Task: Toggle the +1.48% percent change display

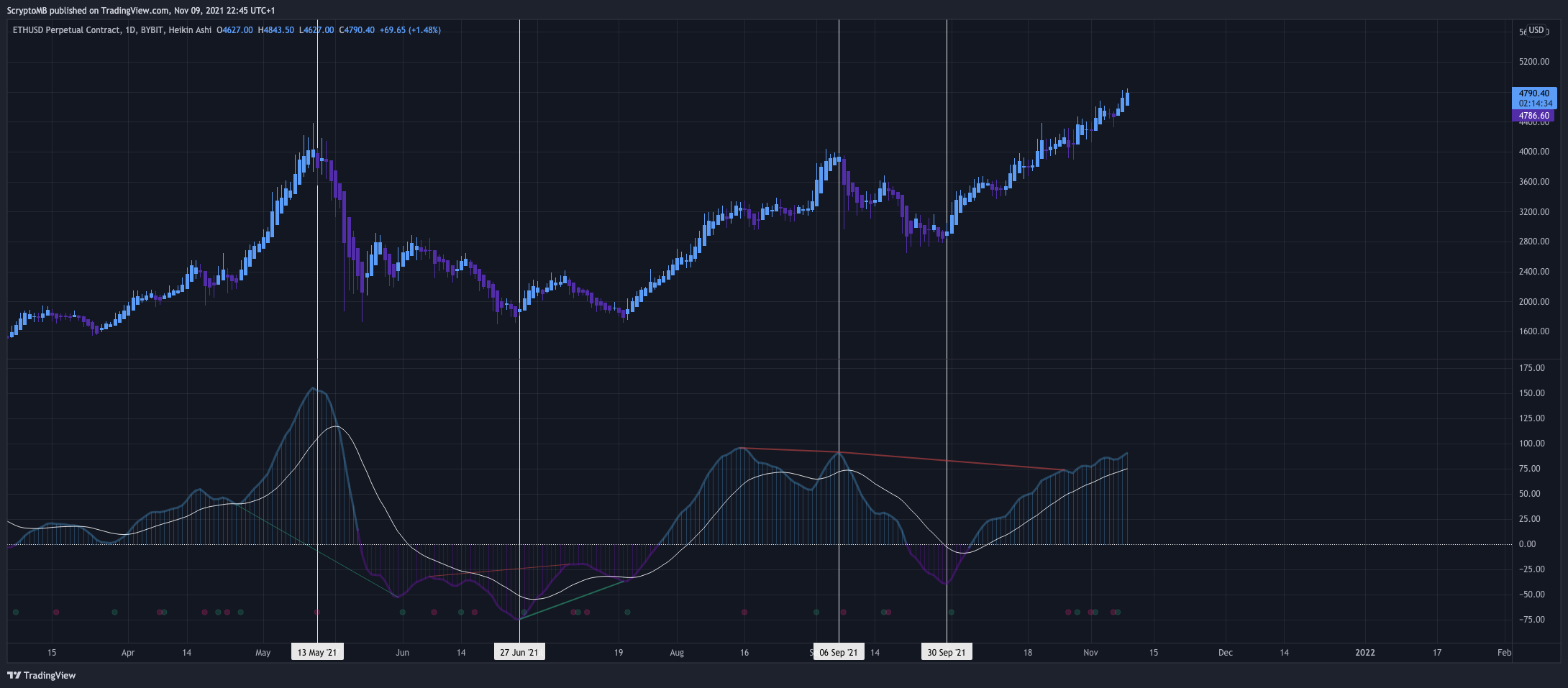Action: point(425,31)
